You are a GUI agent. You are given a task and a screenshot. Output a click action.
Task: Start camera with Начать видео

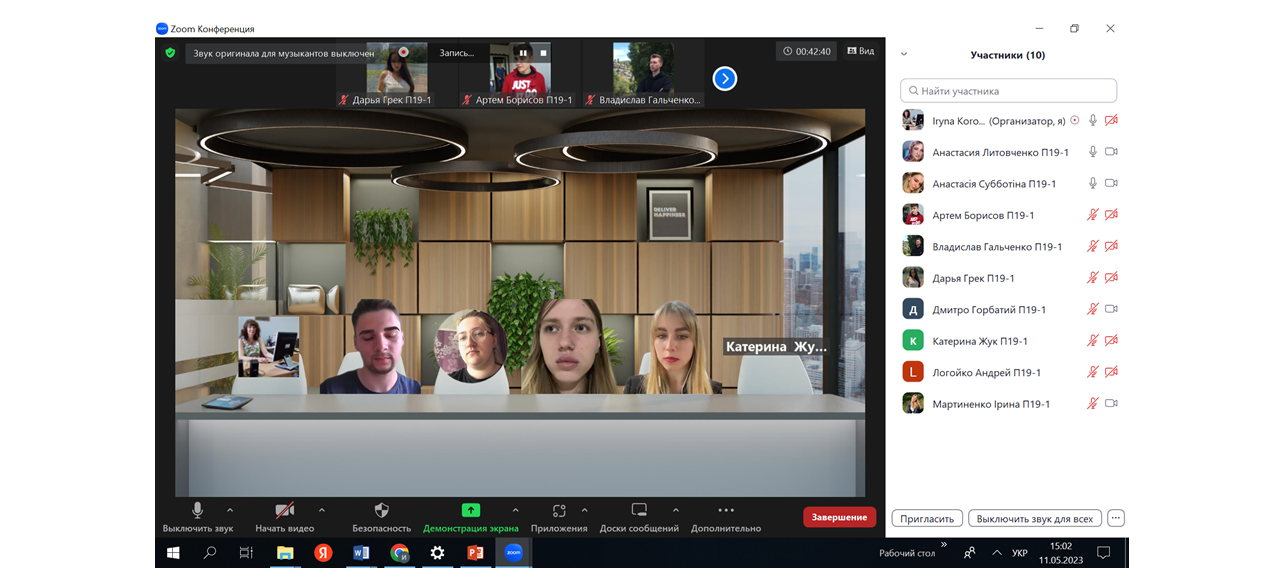click(285, 517)
